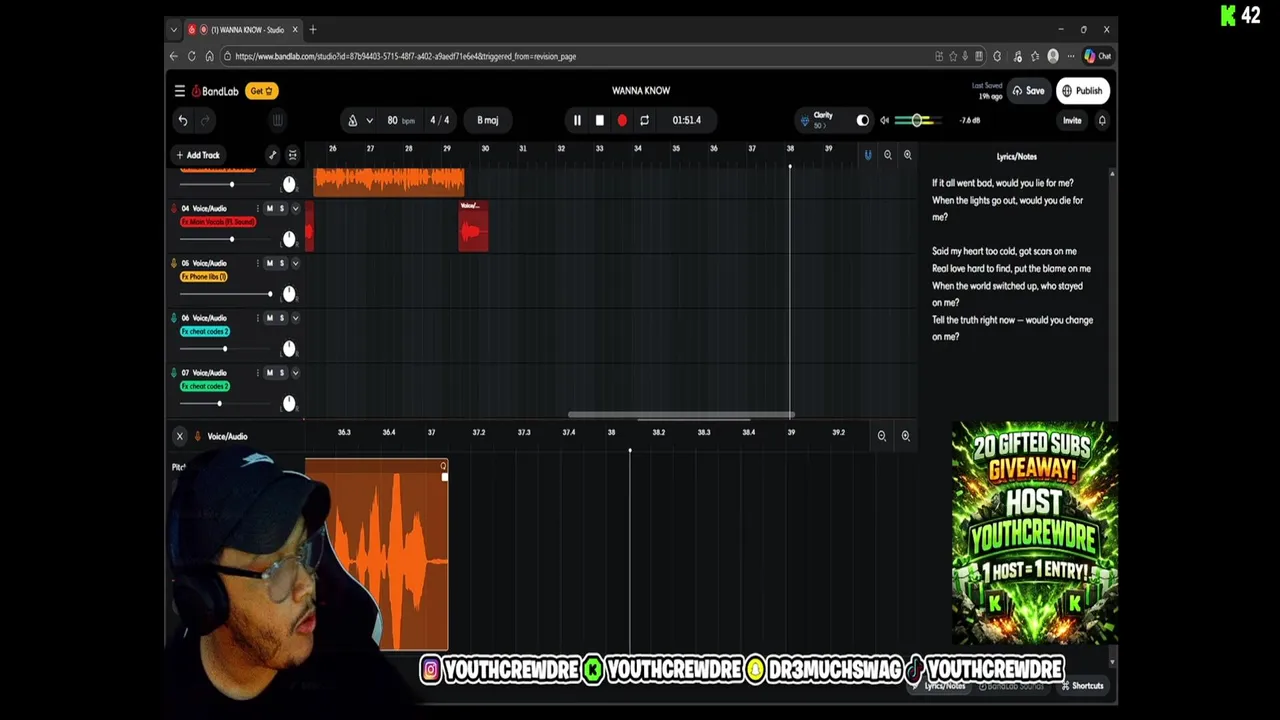Click the browser address bar URL

pos(405,57)
